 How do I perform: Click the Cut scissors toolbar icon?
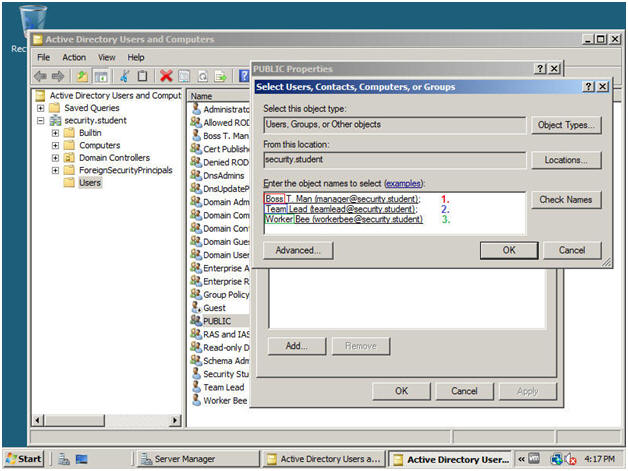pos(125,76)
